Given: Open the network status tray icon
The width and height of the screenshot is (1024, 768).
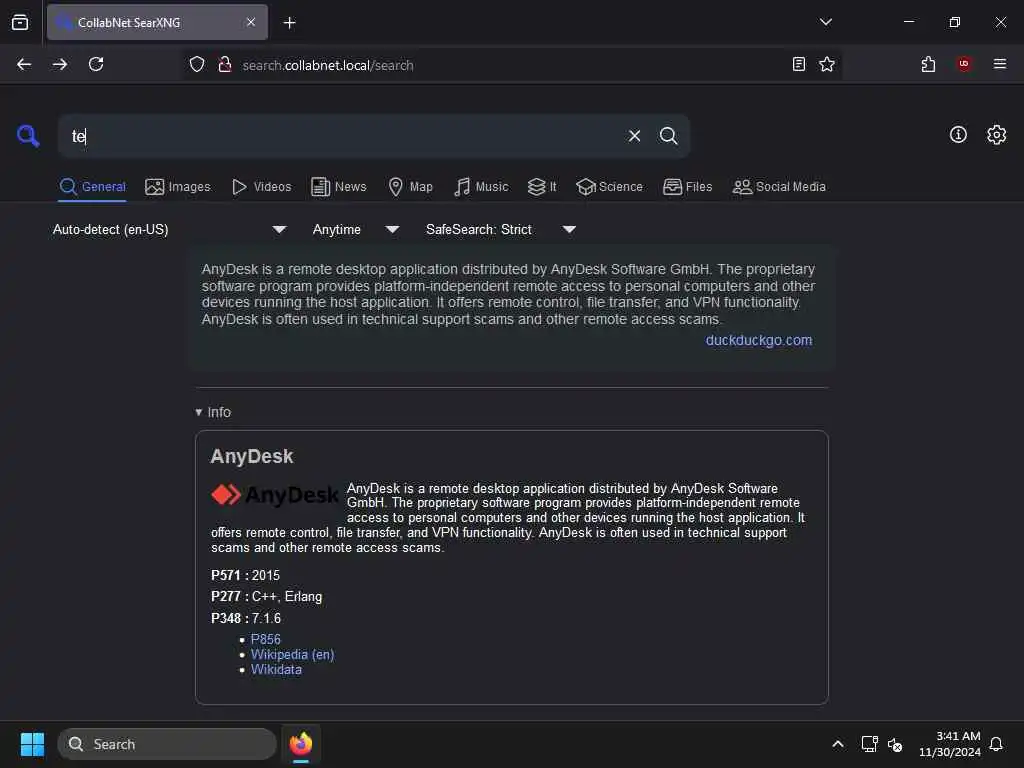Looking at the screenshot, I should (x=869, y=744).
